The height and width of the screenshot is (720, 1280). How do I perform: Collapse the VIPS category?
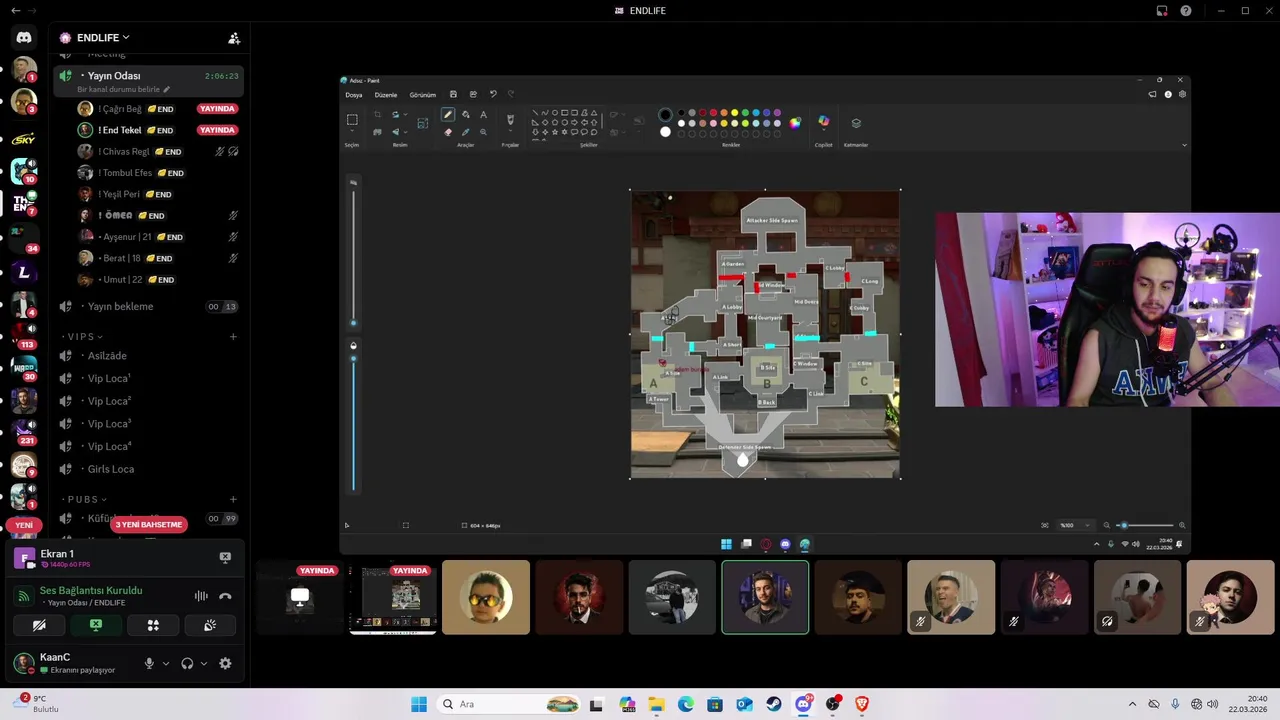click(x=87, y=337)
